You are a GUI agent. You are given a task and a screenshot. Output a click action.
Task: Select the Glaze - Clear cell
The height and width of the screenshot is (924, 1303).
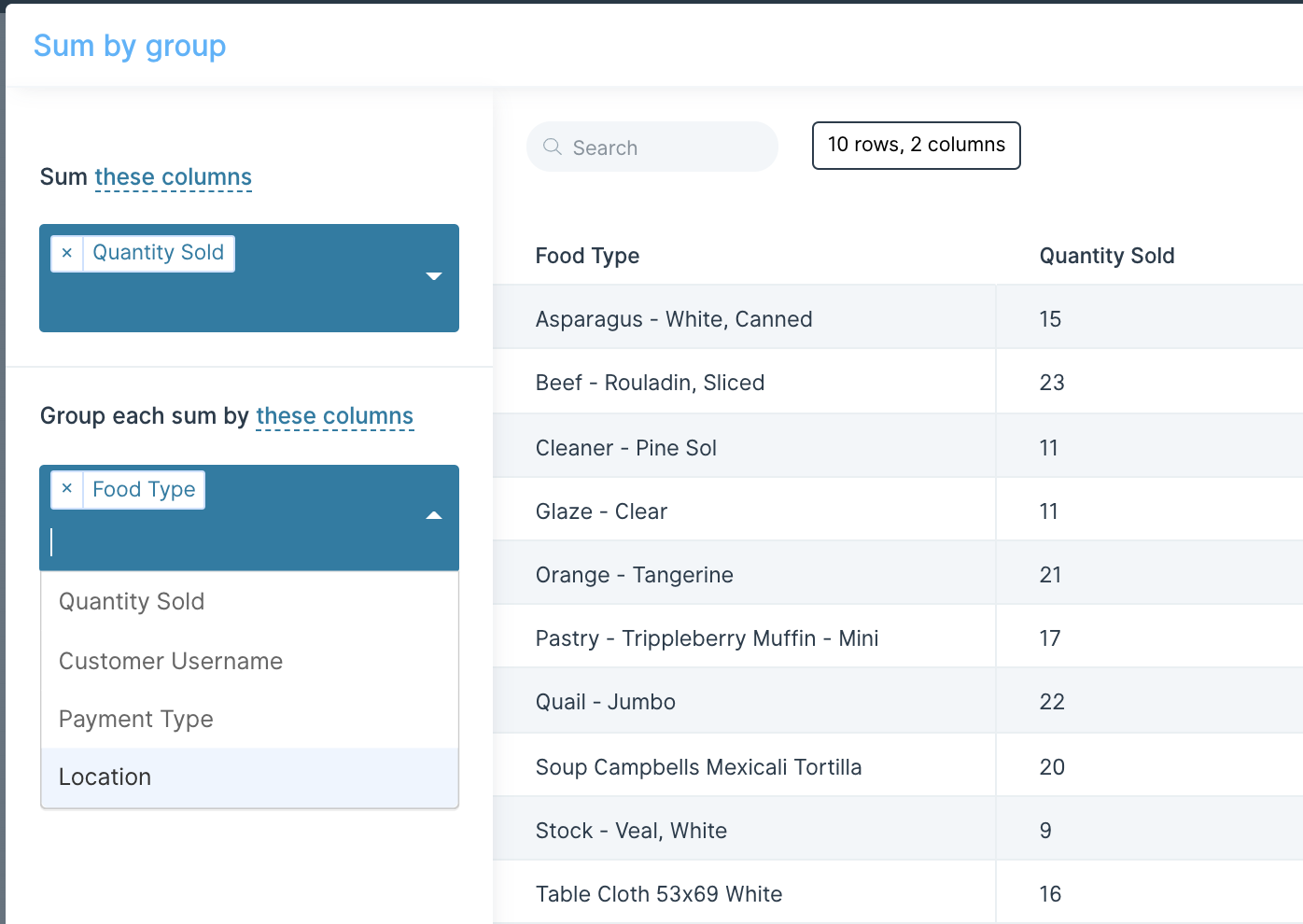click(x=744, y=511)
